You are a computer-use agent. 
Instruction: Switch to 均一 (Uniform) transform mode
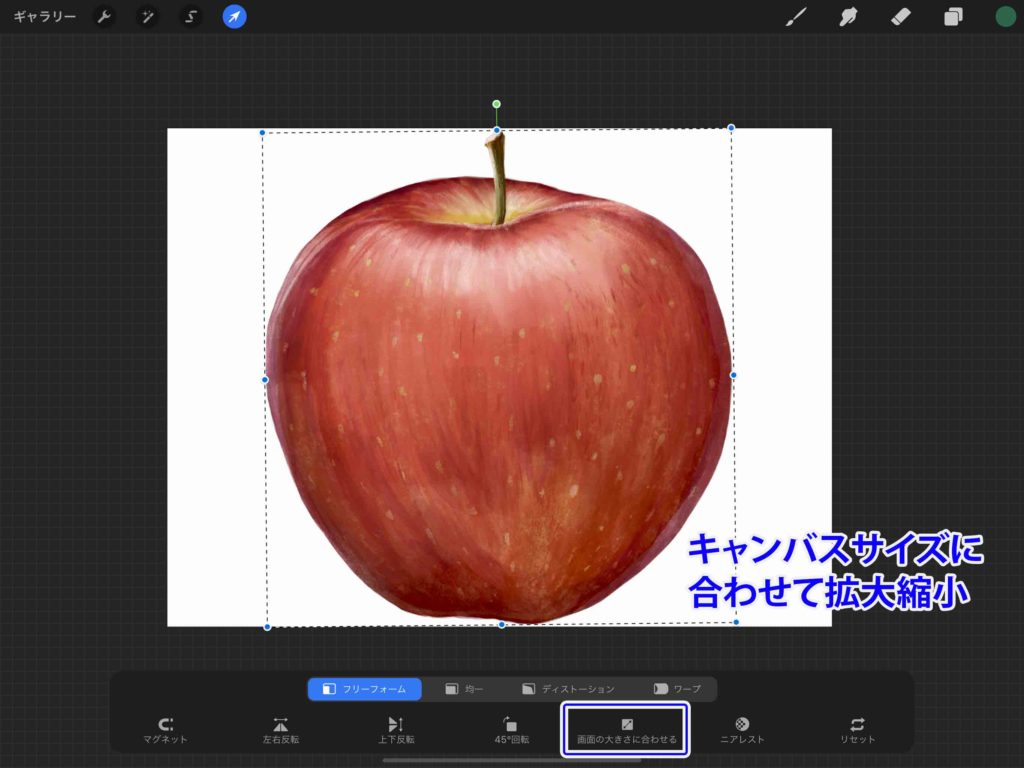click(x=465, y=689)
